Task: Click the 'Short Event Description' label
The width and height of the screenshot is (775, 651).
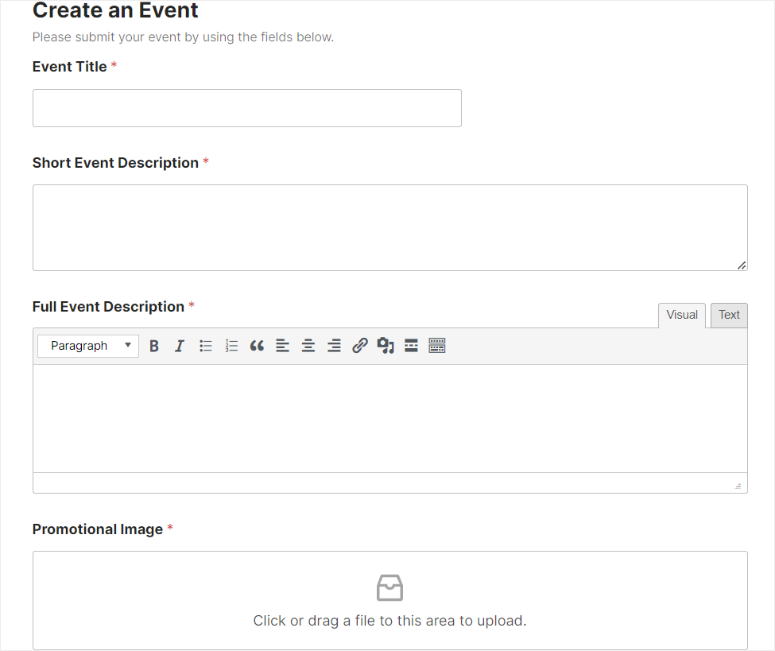Action: (115, 163)
